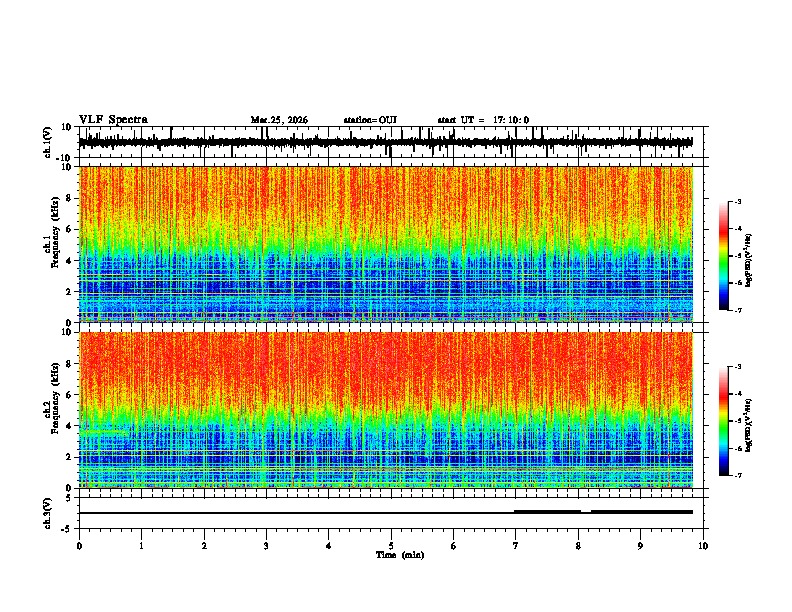Click time axis tick label "3"
792x612 pixels.
pos(266,546)
